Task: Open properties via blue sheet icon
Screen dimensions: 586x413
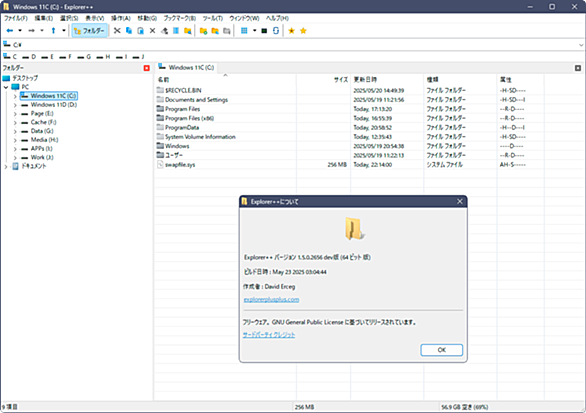Action: point(176,31)
